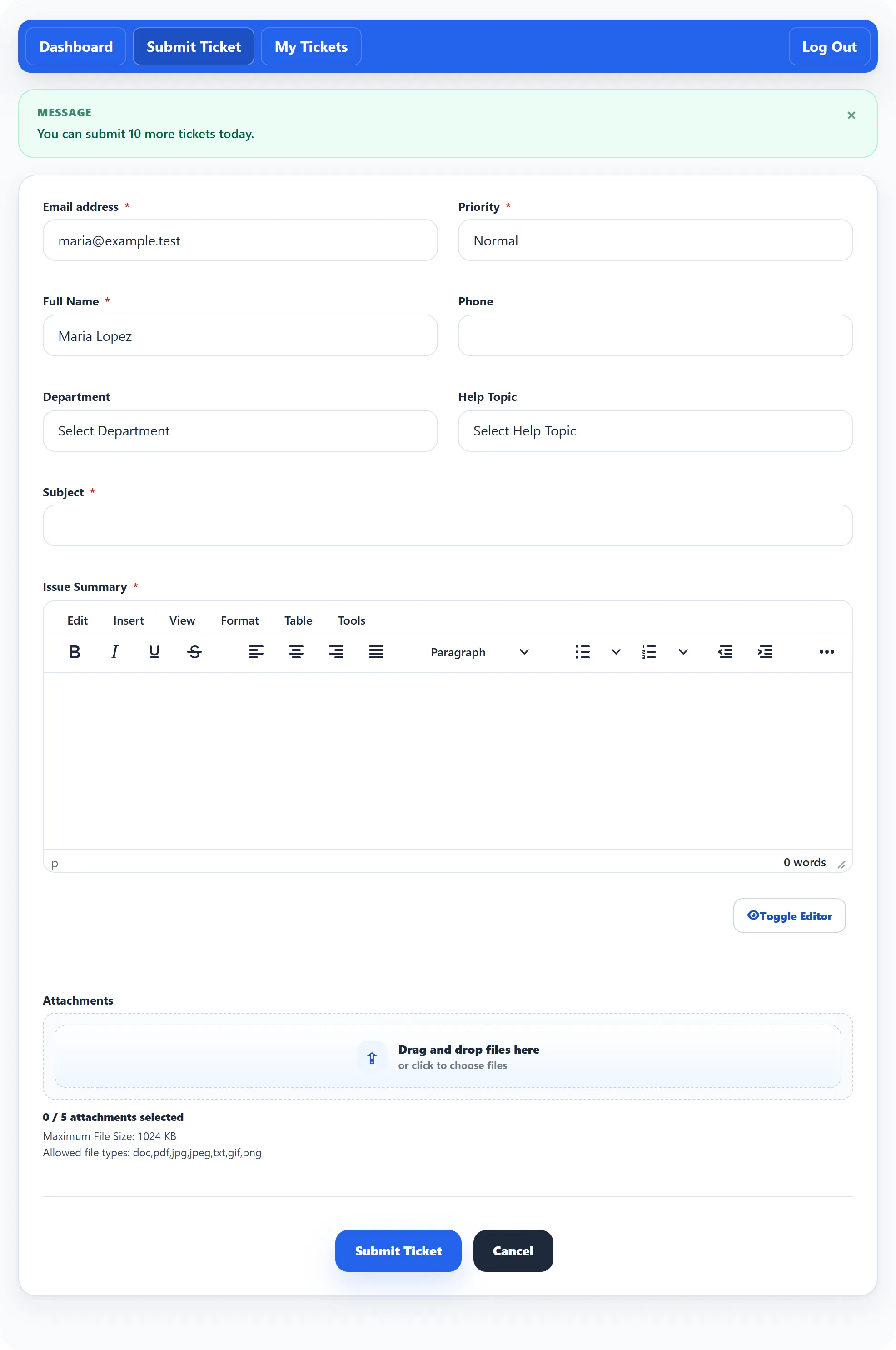Cancel the ticket form
Screen dimensions: 896x1350
(513, 1250)
